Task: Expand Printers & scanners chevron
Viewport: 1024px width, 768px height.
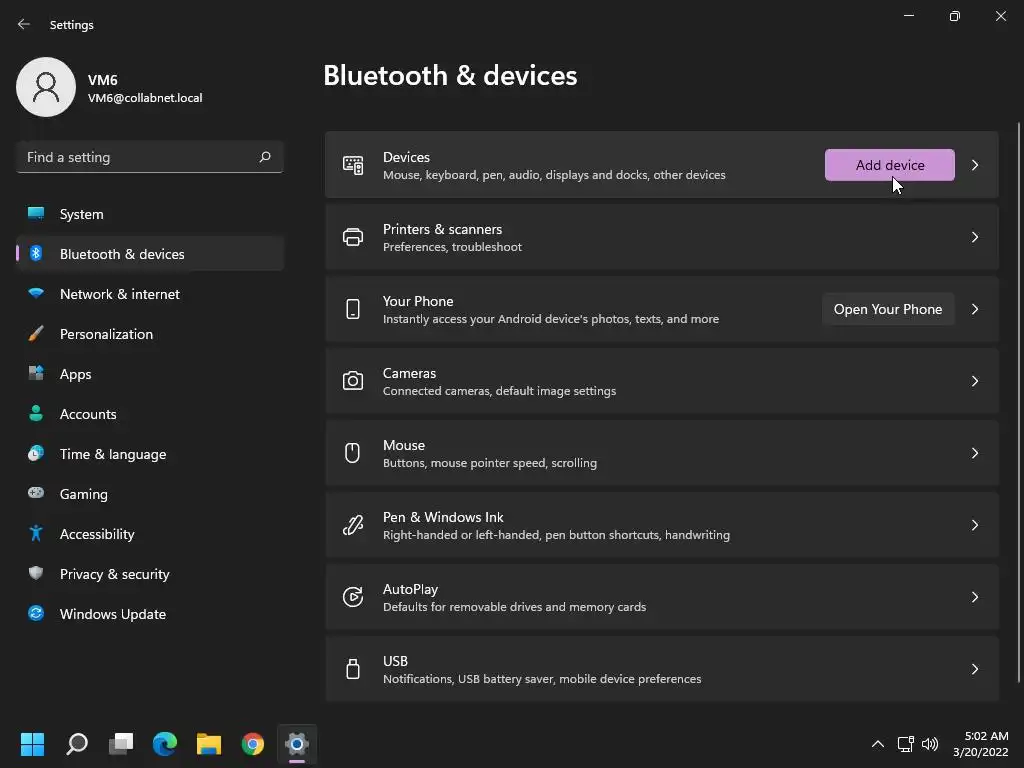Action: 974,237
